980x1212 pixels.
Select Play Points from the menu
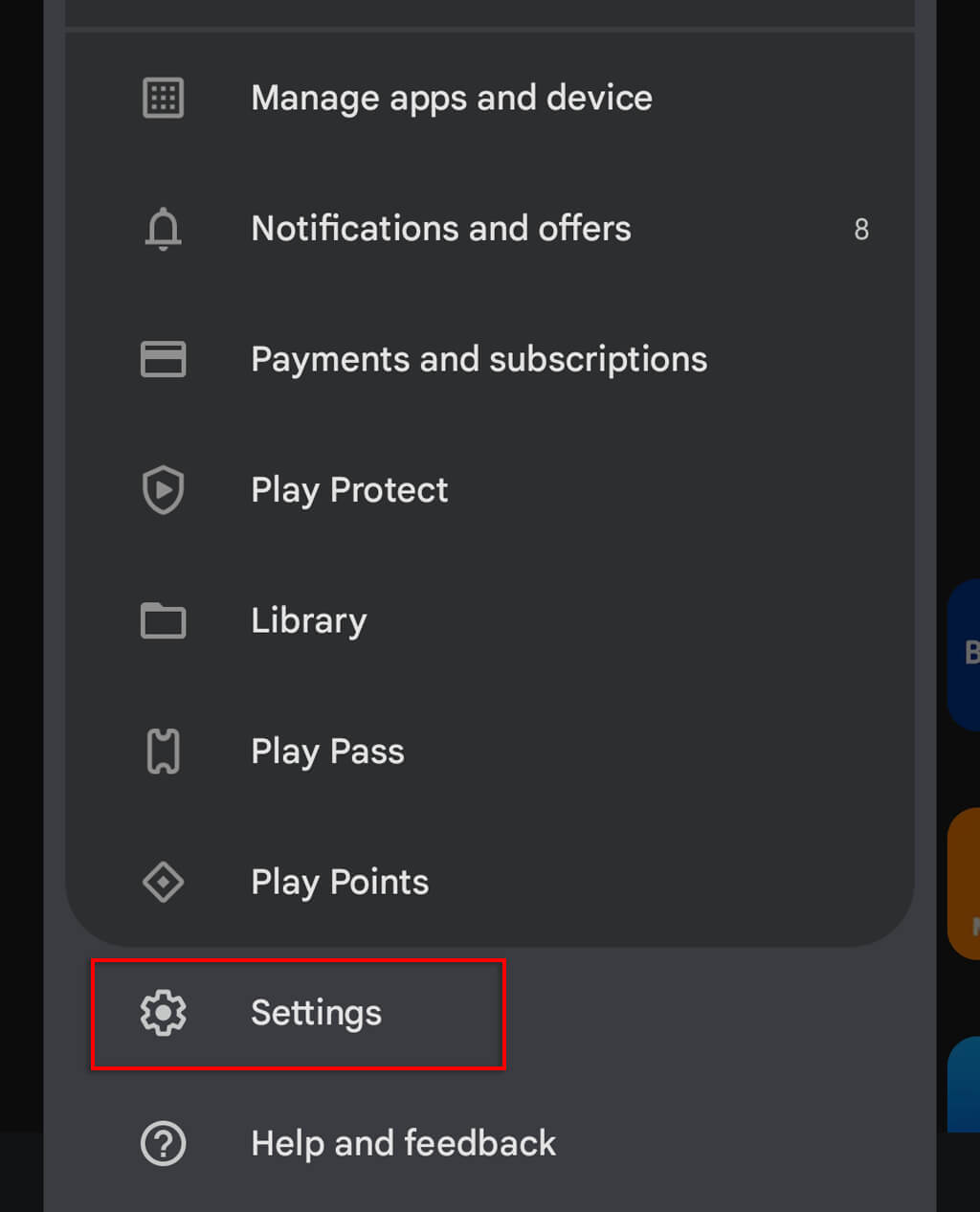[x=340, y=882]
